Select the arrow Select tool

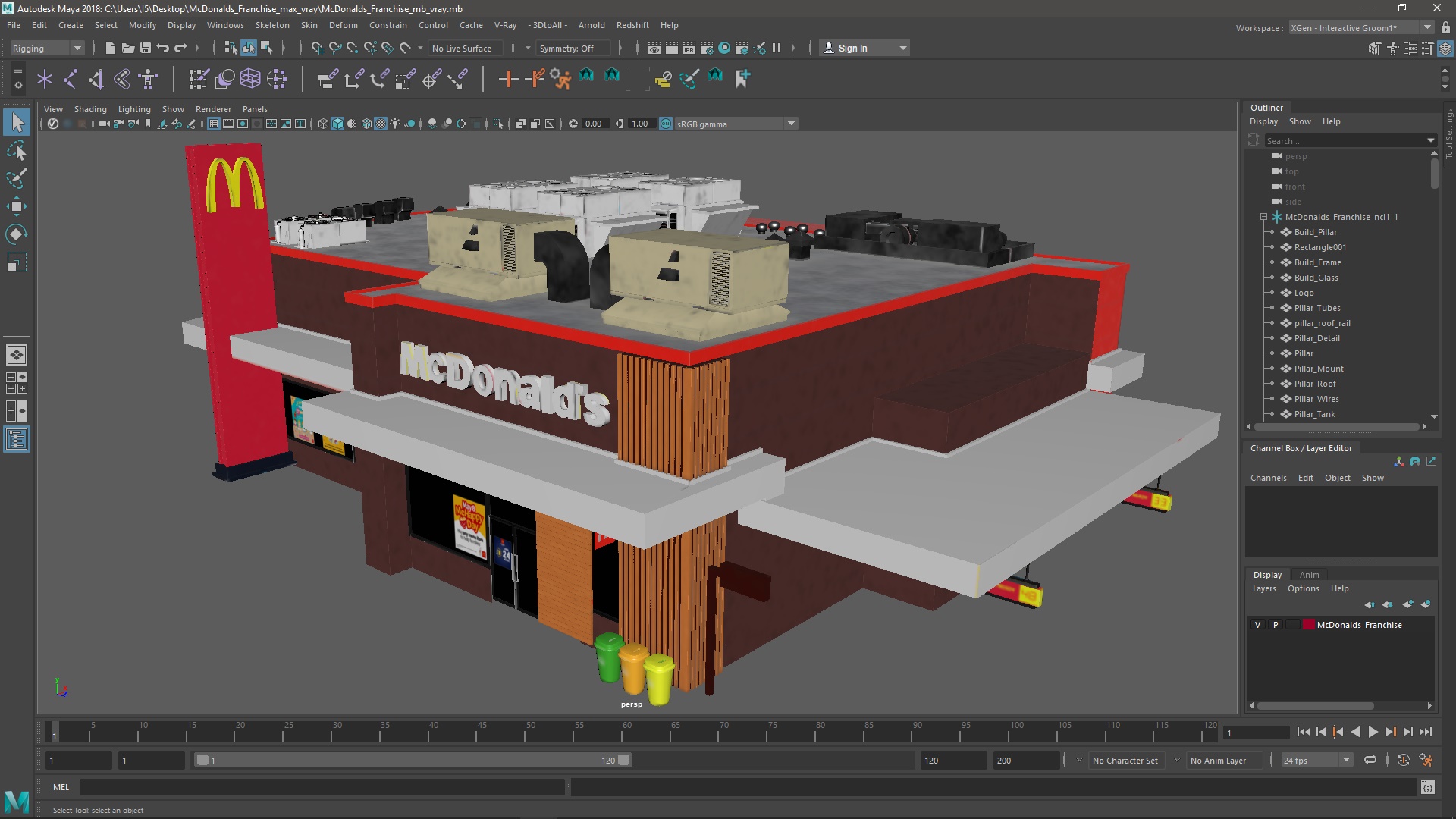(x=17, y=122)
